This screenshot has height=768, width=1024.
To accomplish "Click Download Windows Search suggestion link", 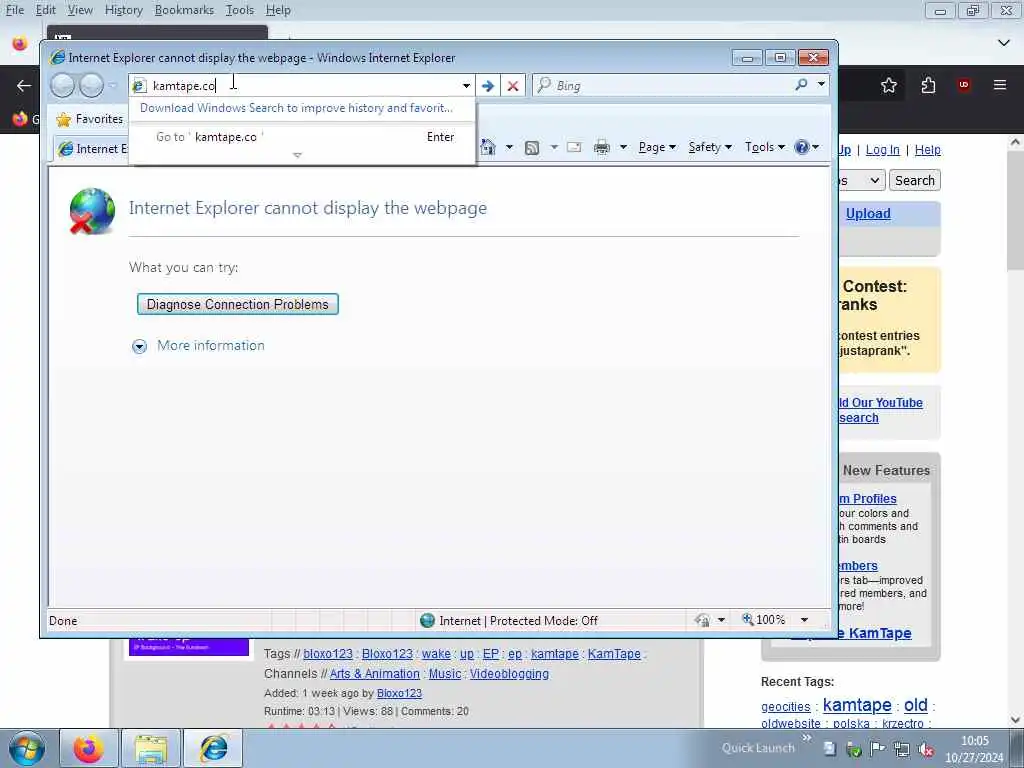I will (x=296, y=108).
